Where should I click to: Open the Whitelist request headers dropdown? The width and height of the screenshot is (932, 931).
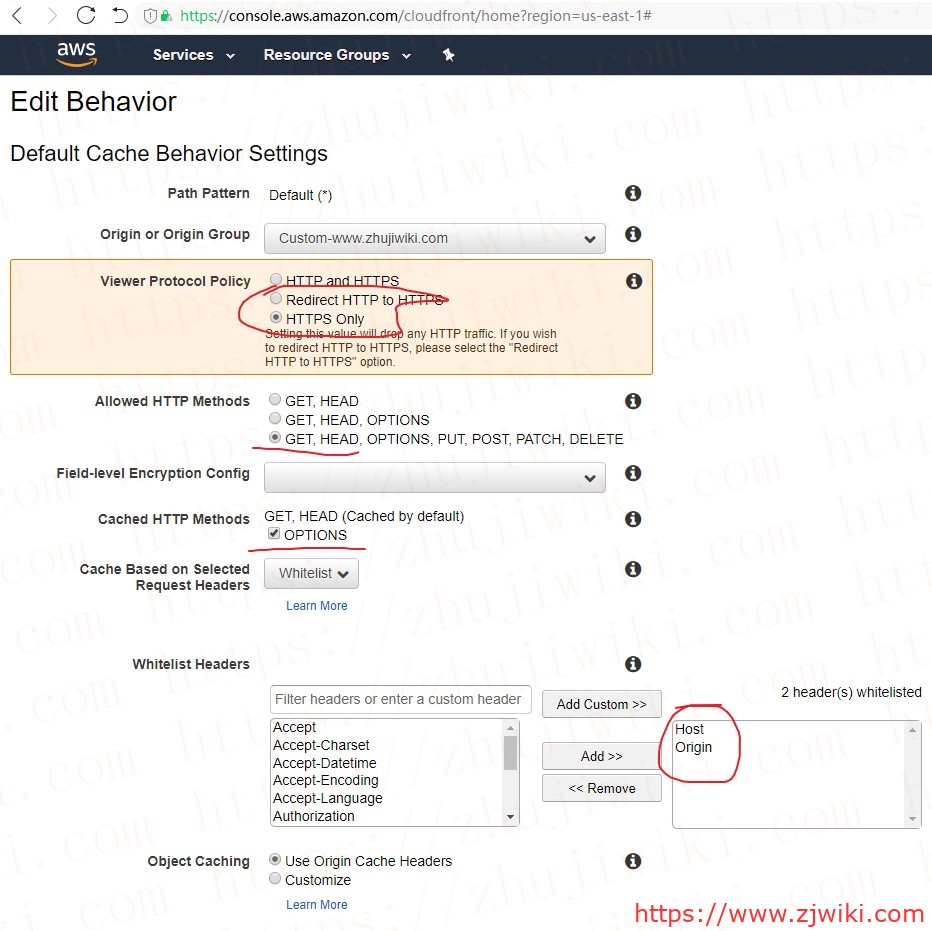(x=312, y=572)
